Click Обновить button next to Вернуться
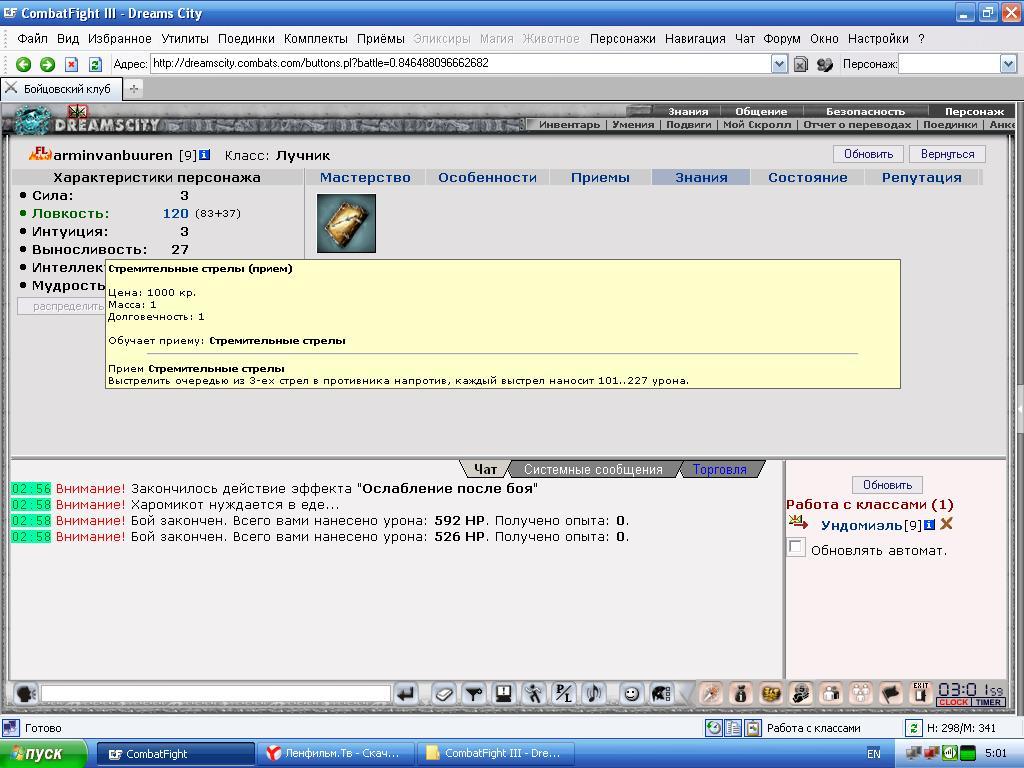 click(x=868, y=154)
